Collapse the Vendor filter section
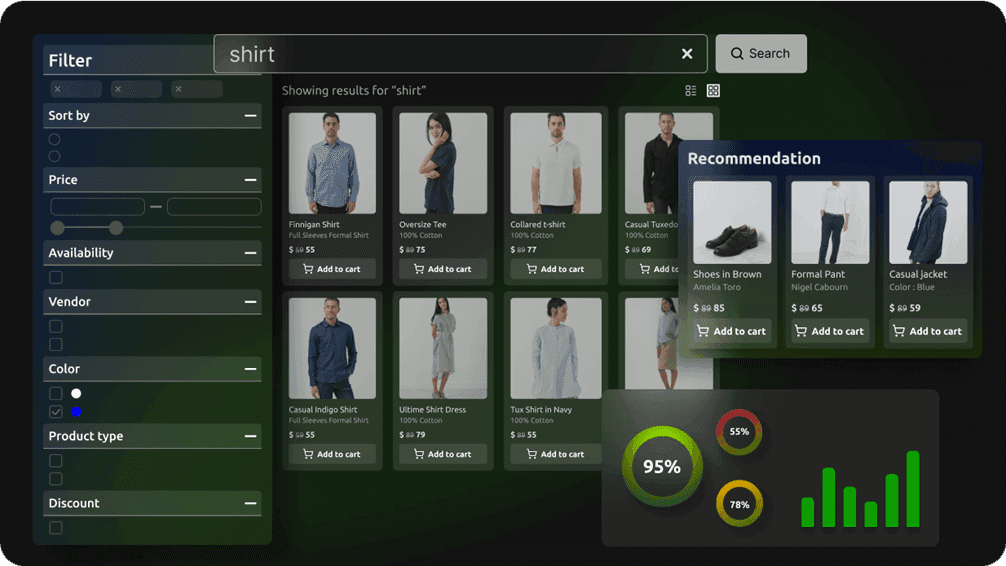Screen dimensions: 1006x566 coord(250,302)
